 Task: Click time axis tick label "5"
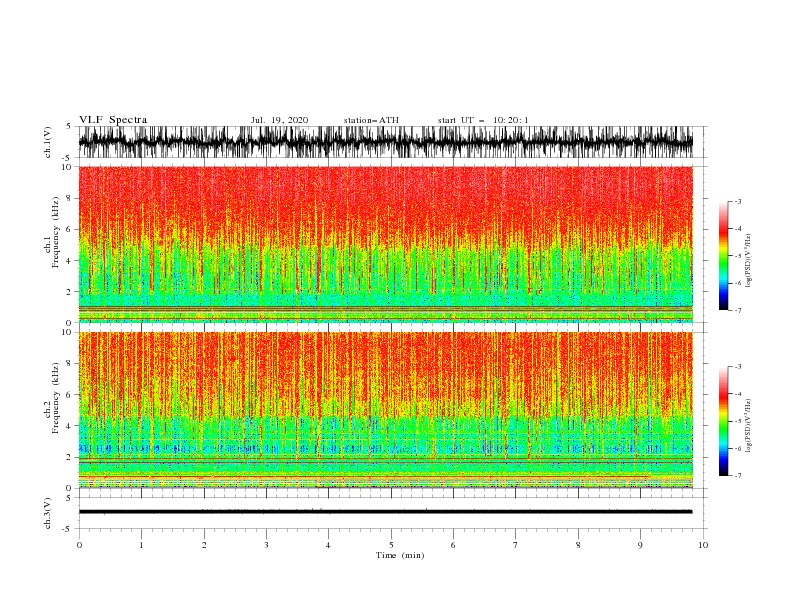pyautogui.click(x=391, y=545)
